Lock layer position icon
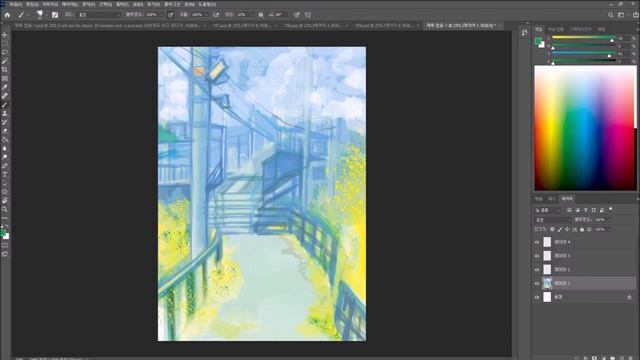This screenshot has height=360, width=640. 567,229
